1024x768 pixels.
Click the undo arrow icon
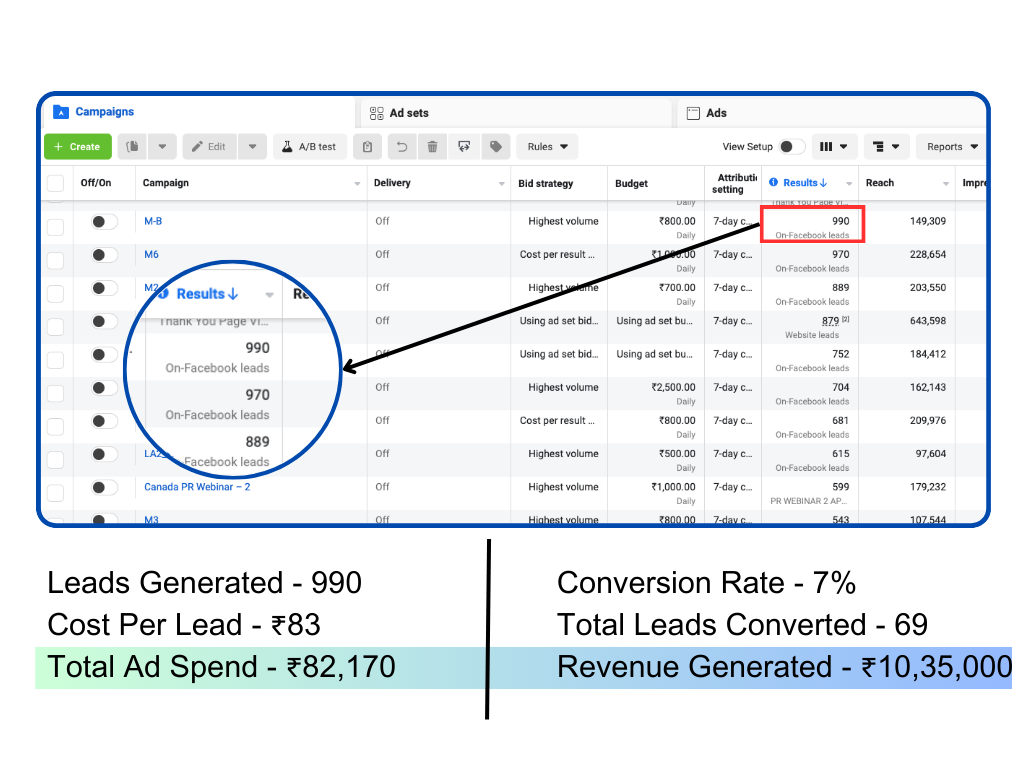(402, 147)
